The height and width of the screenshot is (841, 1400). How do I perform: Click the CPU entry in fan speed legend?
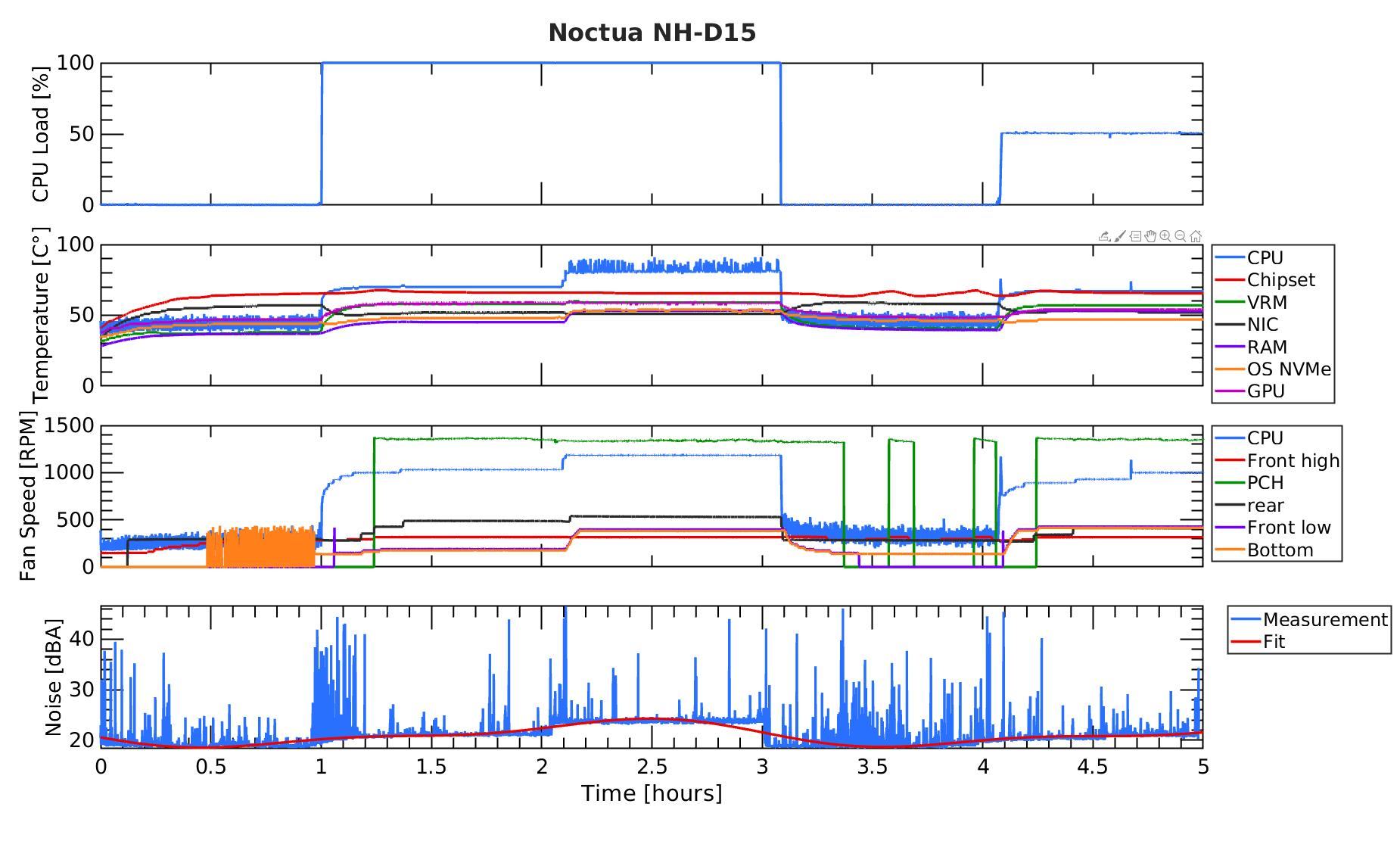(x=1249, y=438)
